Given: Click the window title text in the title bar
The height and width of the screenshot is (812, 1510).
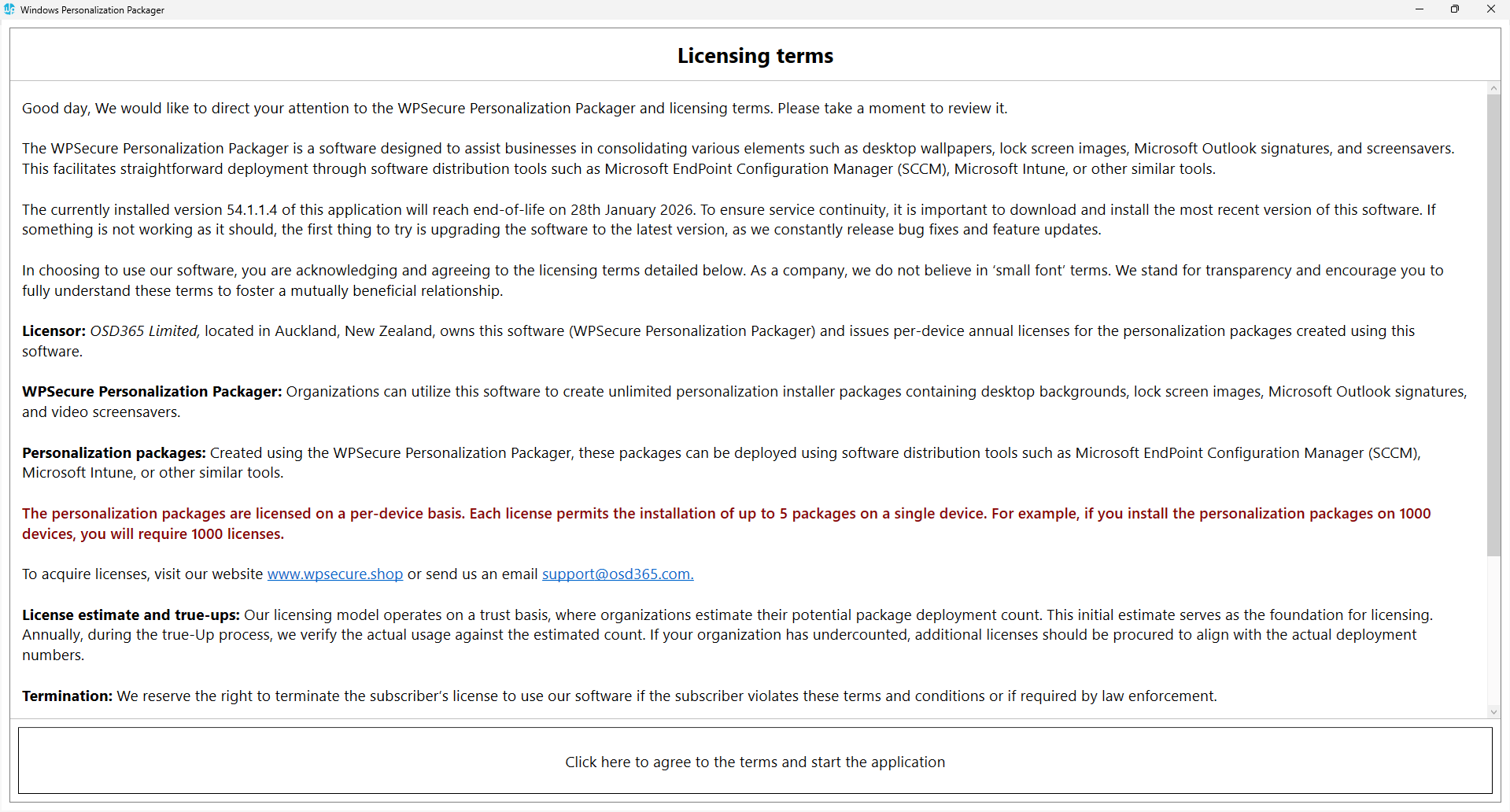Looking at the screenshot, I should coord(92,10).
